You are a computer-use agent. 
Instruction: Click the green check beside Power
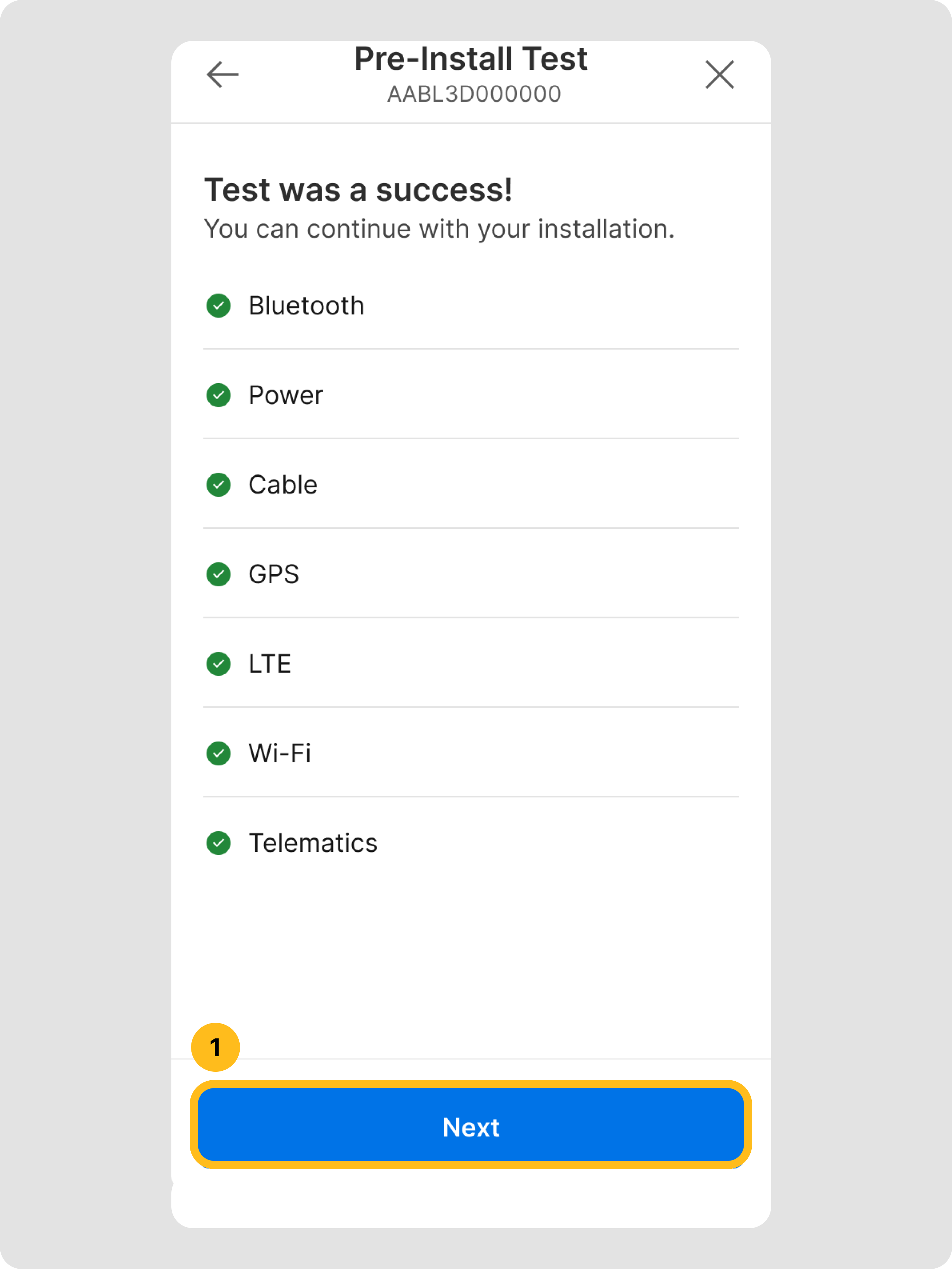[x=219, y=395]
